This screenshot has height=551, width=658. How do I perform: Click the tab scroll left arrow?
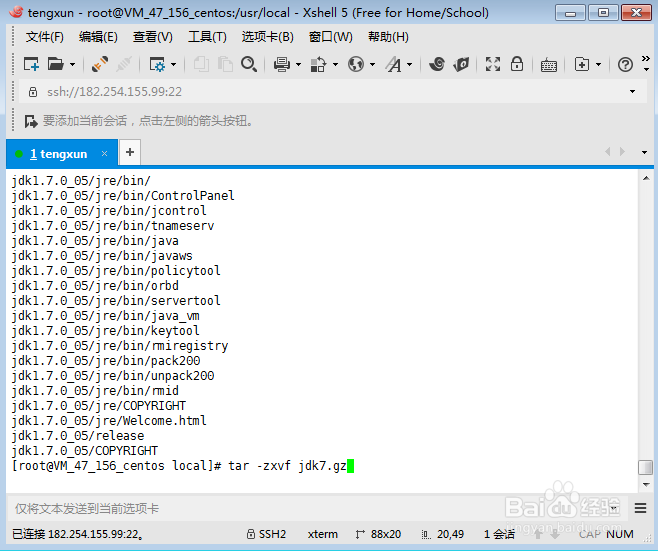coord(608,151)
